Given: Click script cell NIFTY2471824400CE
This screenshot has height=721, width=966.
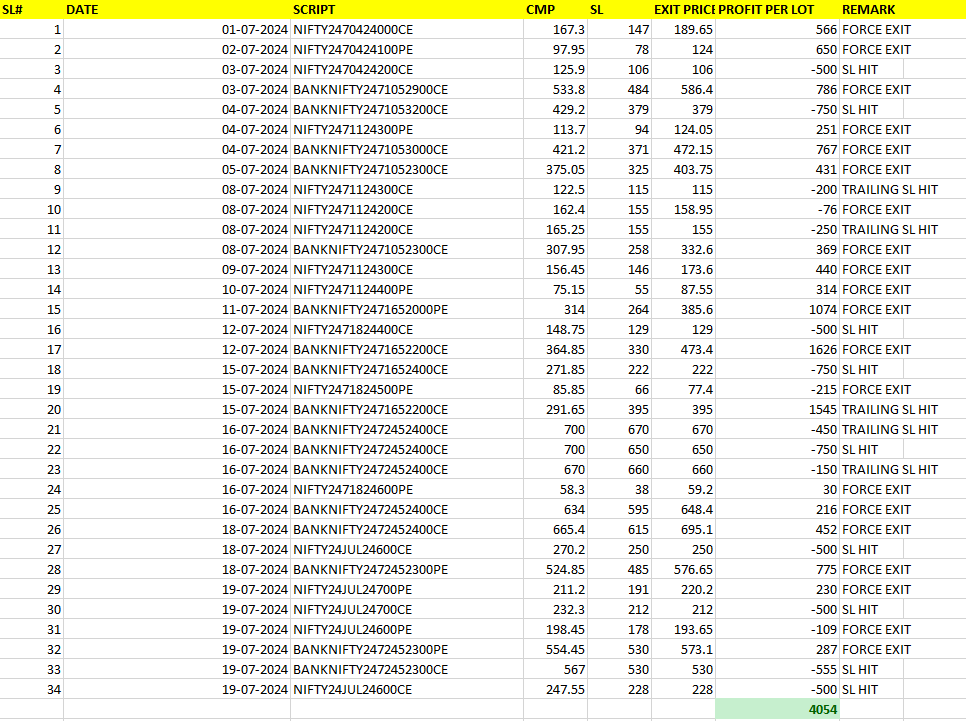Looking at the screenshot, I should coord(407,330).
